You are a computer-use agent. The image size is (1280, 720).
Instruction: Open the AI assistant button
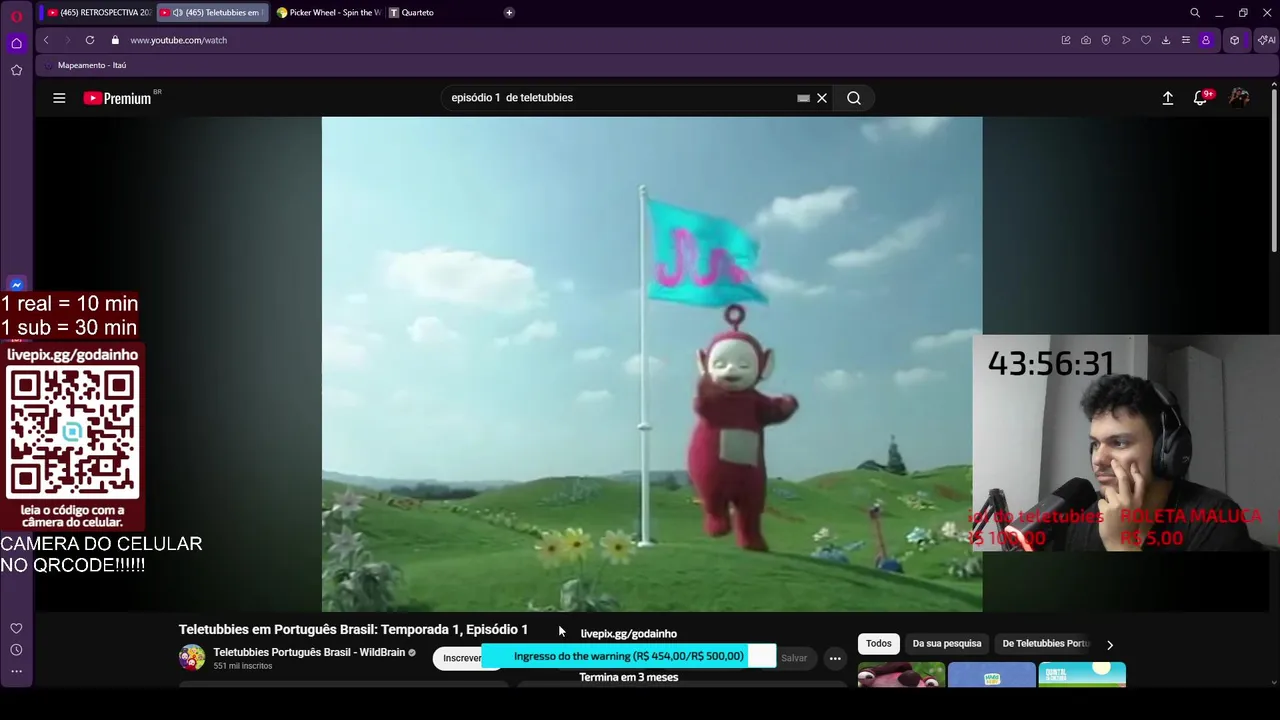pyautogui.click(x=1267, y=40)
